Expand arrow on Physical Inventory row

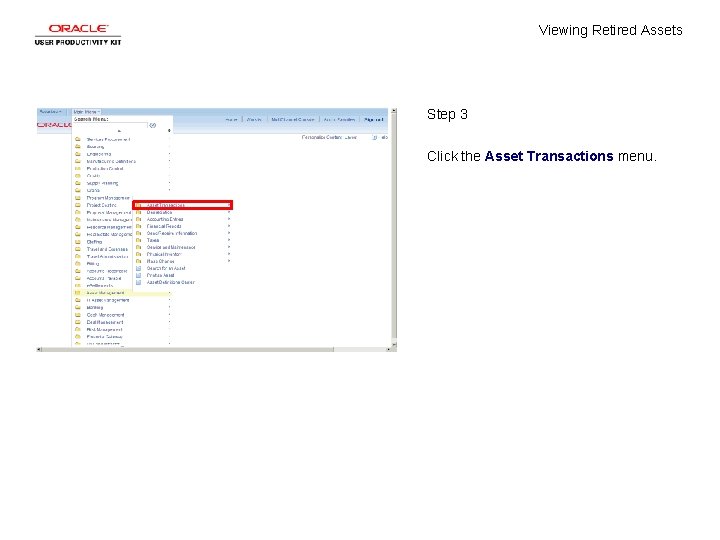point(229,254)
